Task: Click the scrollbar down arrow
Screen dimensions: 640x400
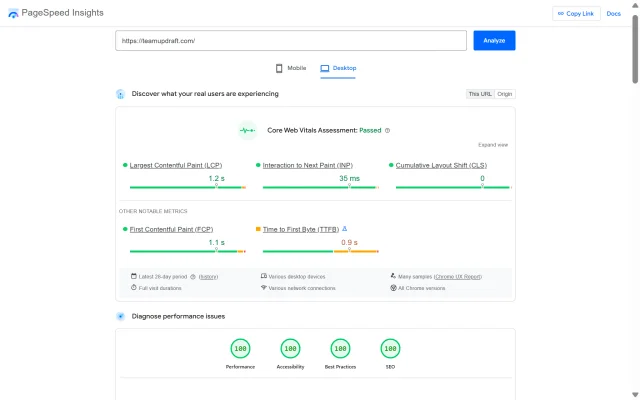Action: click(x=635, y=395)
